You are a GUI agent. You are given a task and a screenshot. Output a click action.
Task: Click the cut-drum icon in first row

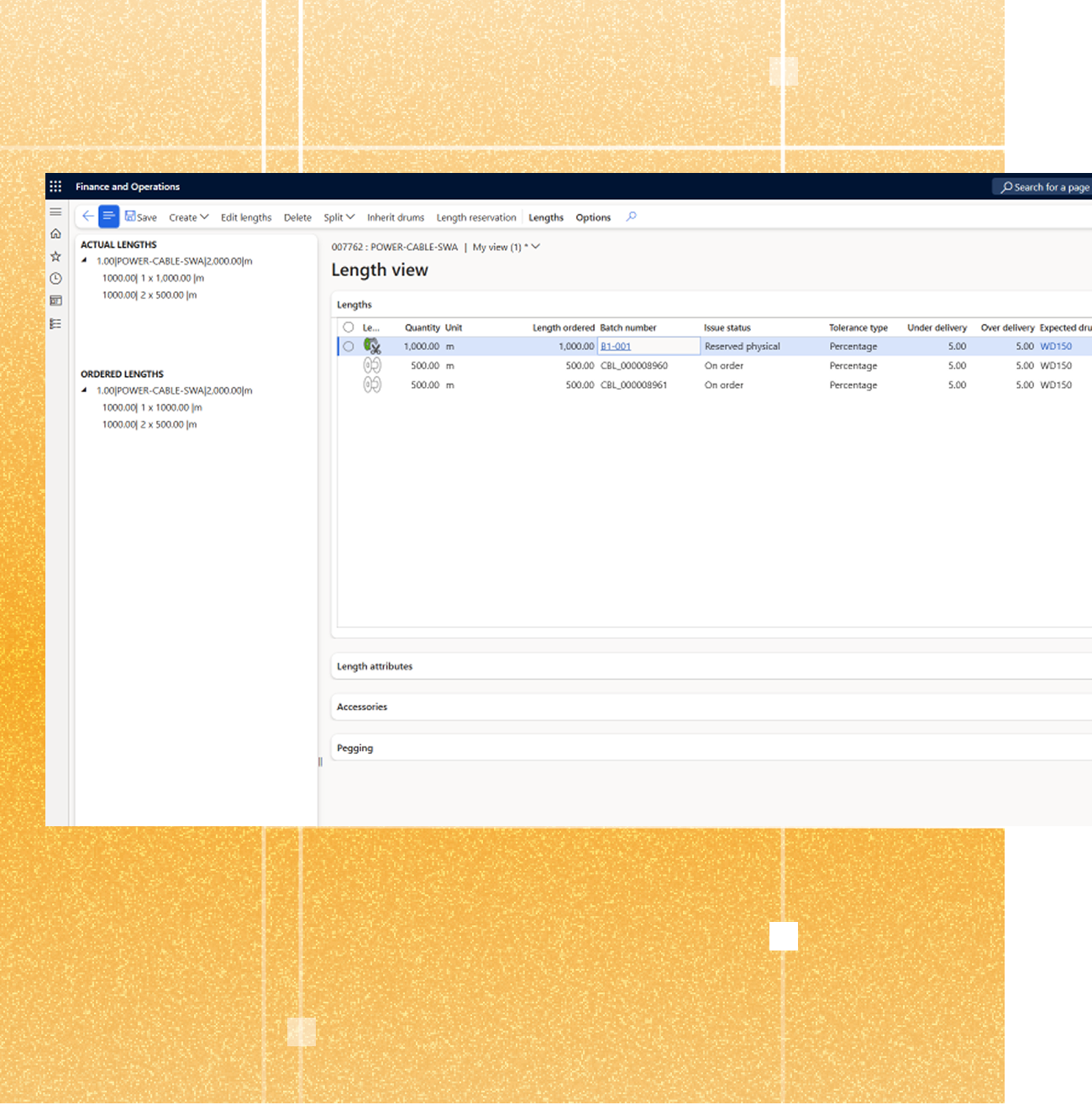click(x=372, y=346)
